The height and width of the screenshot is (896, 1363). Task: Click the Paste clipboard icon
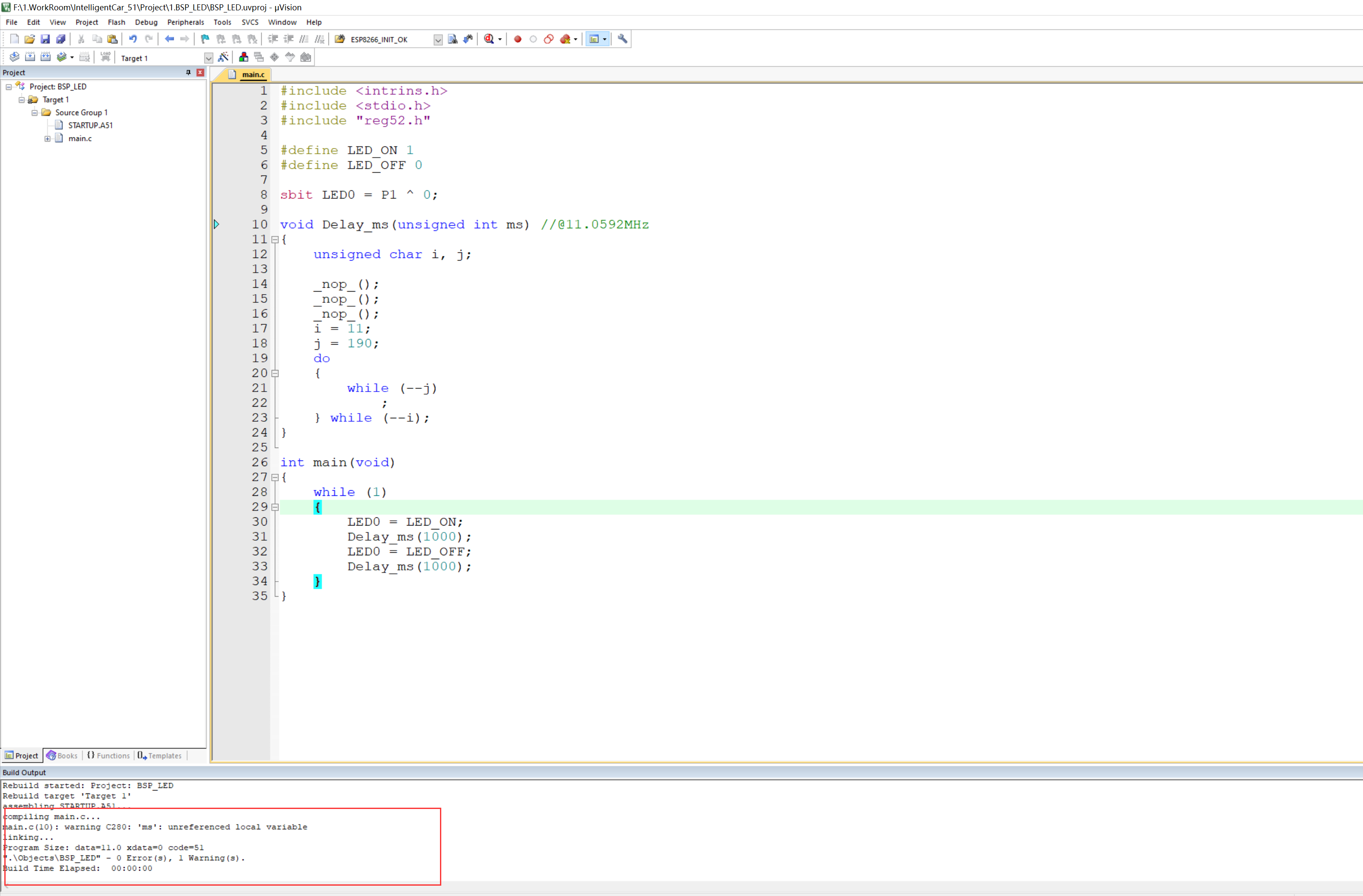tap(113, 39)
